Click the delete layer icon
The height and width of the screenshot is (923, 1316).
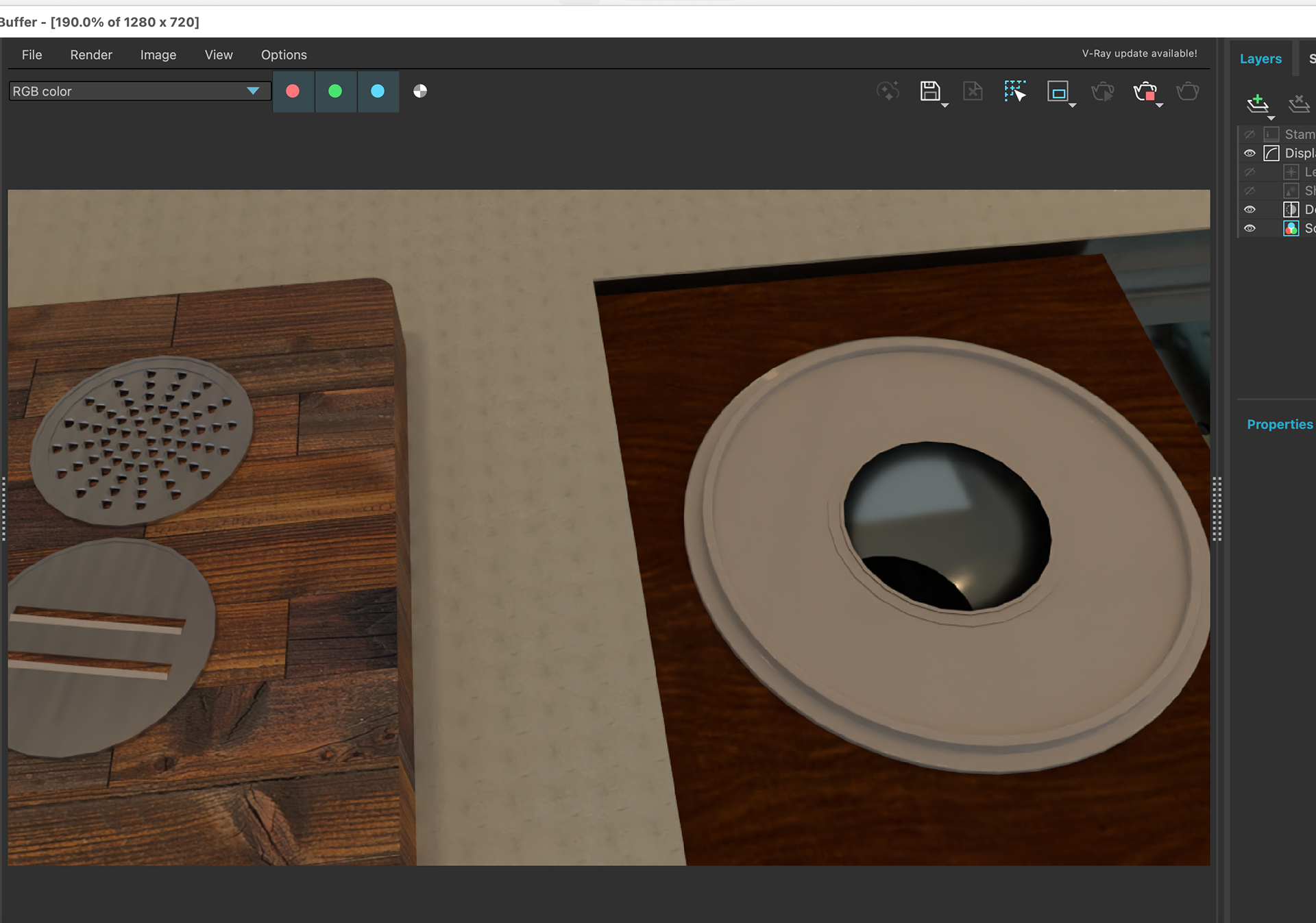(1298, 103)
